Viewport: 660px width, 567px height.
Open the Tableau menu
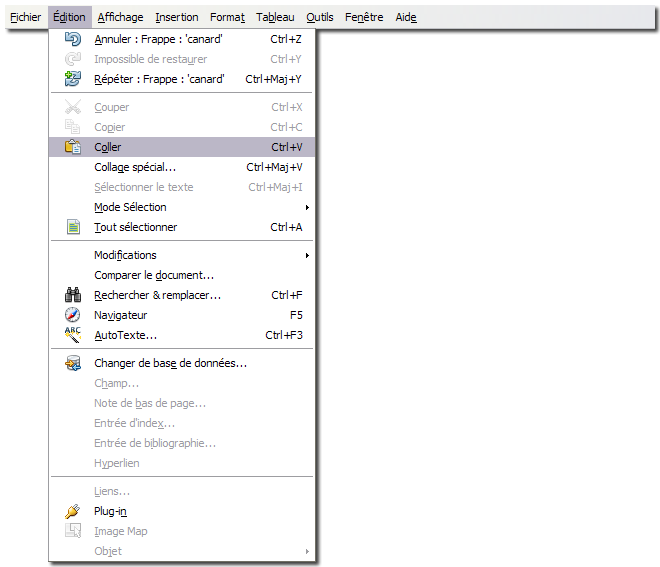click(x=275, y=17)
